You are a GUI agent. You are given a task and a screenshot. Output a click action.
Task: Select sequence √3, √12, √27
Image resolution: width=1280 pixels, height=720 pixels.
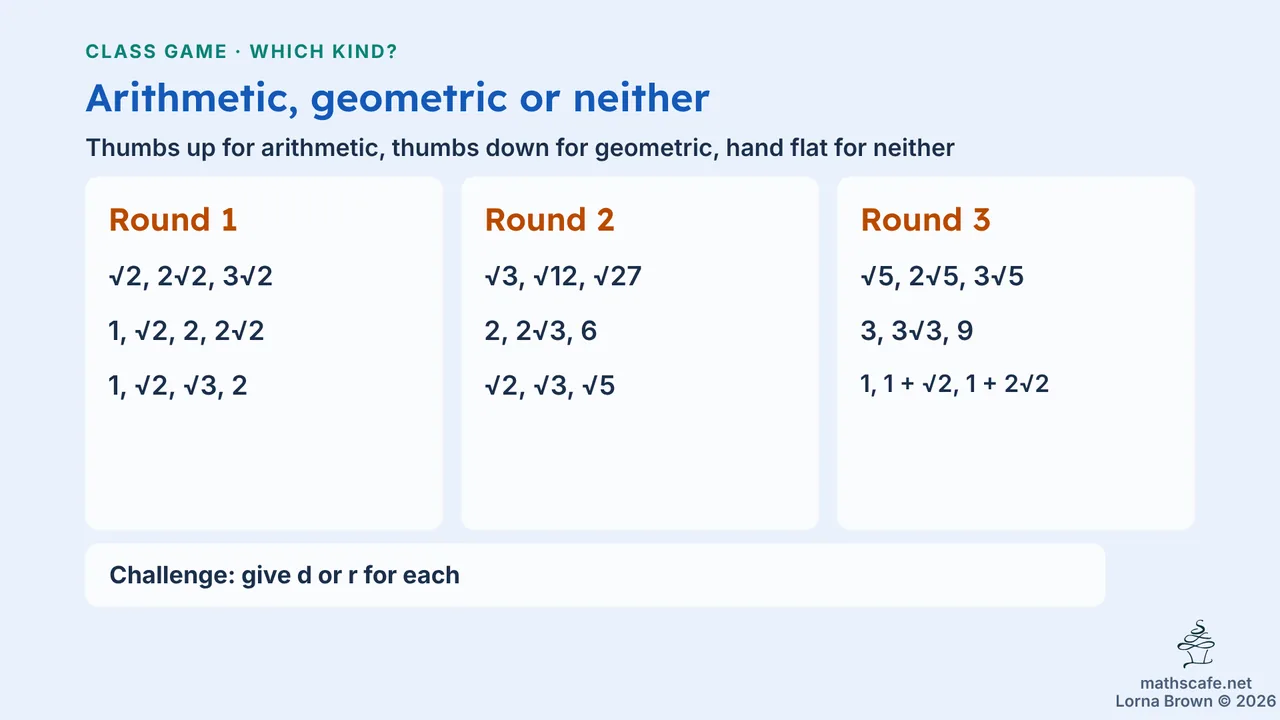click(x=563, y=277)
